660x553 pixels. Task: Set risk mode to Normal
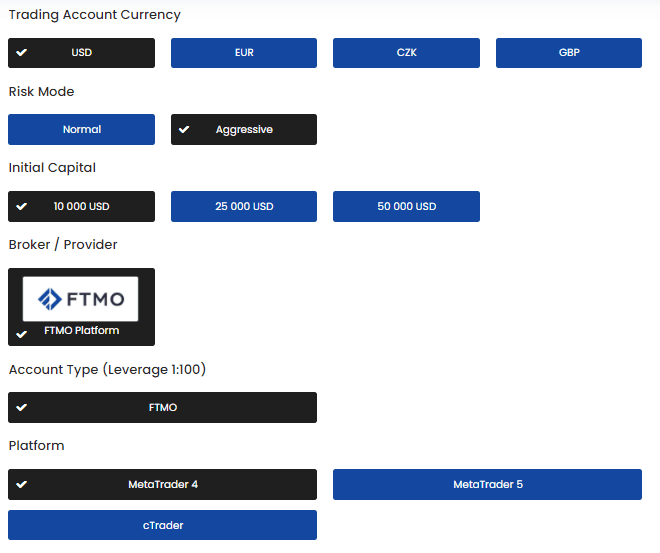[81, 130]
